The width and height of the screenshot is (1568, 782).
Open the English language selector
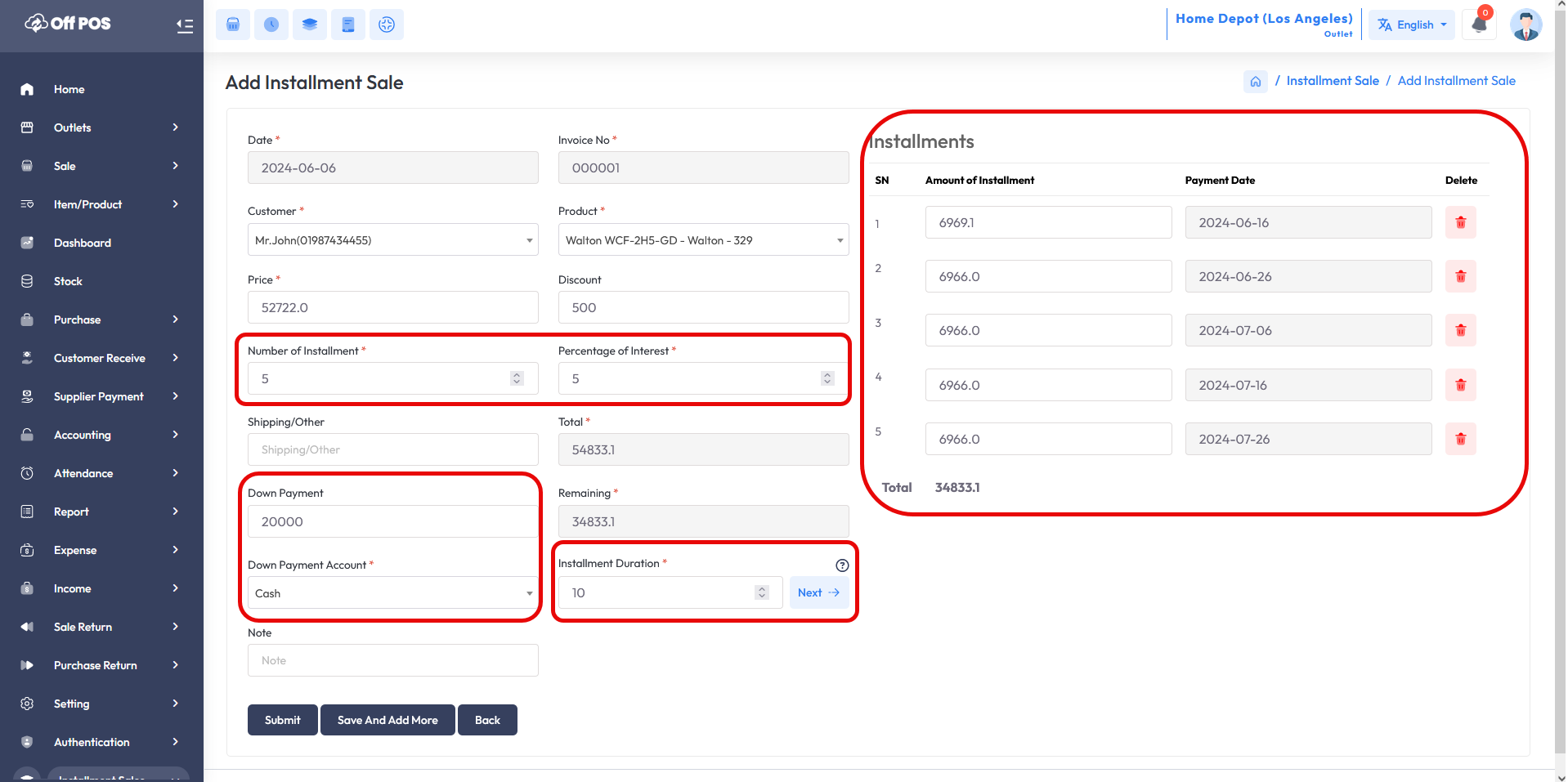click(x=1412, y=25)
